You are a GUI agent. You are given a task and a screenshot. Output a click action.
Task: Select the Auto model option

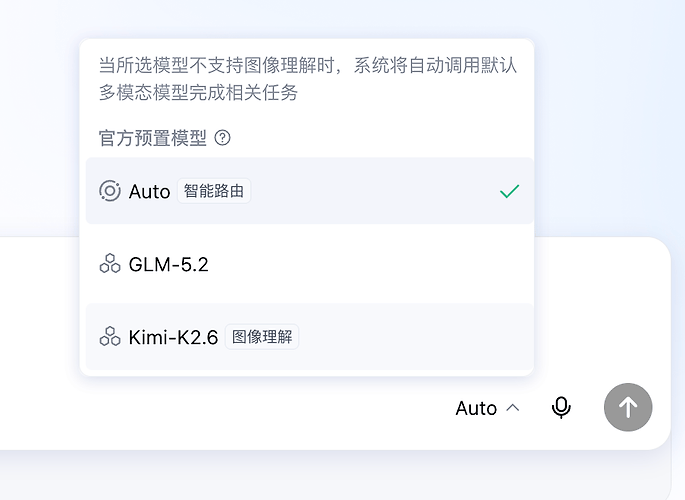pyautogui.click(x=310, y=191)
